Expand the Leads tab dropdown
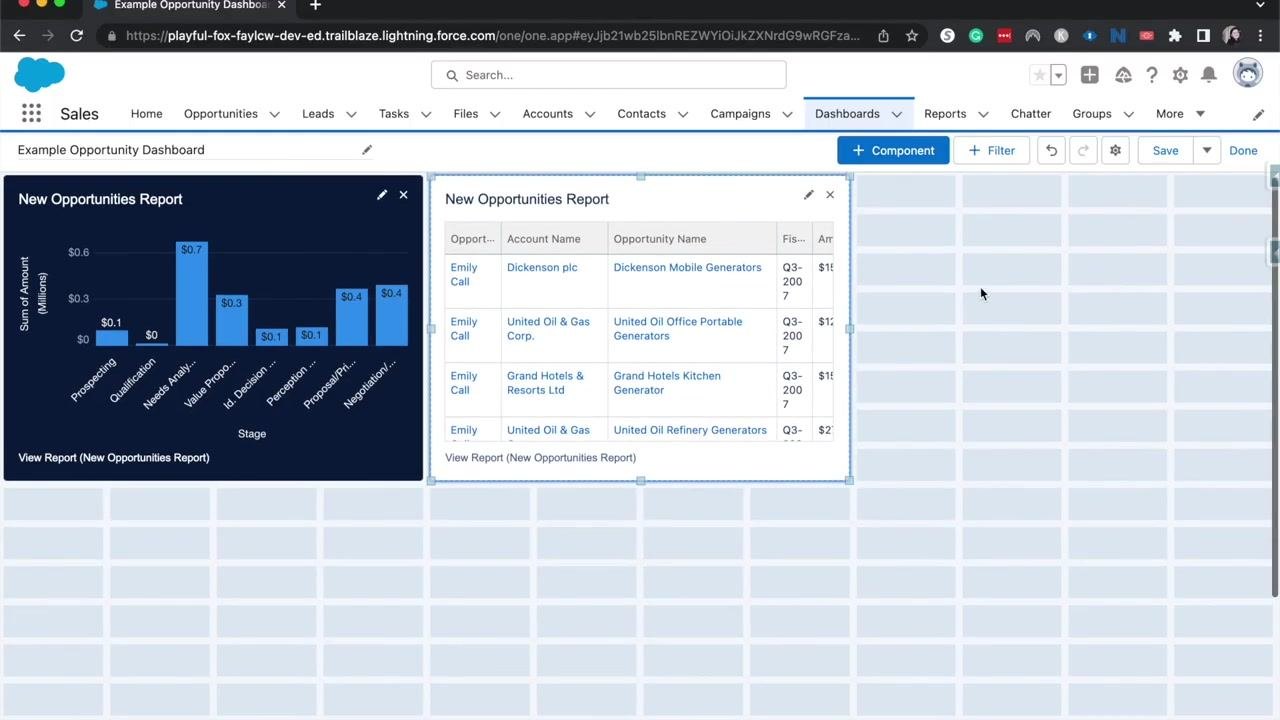 pyautogui.click(x=351, y=114)
